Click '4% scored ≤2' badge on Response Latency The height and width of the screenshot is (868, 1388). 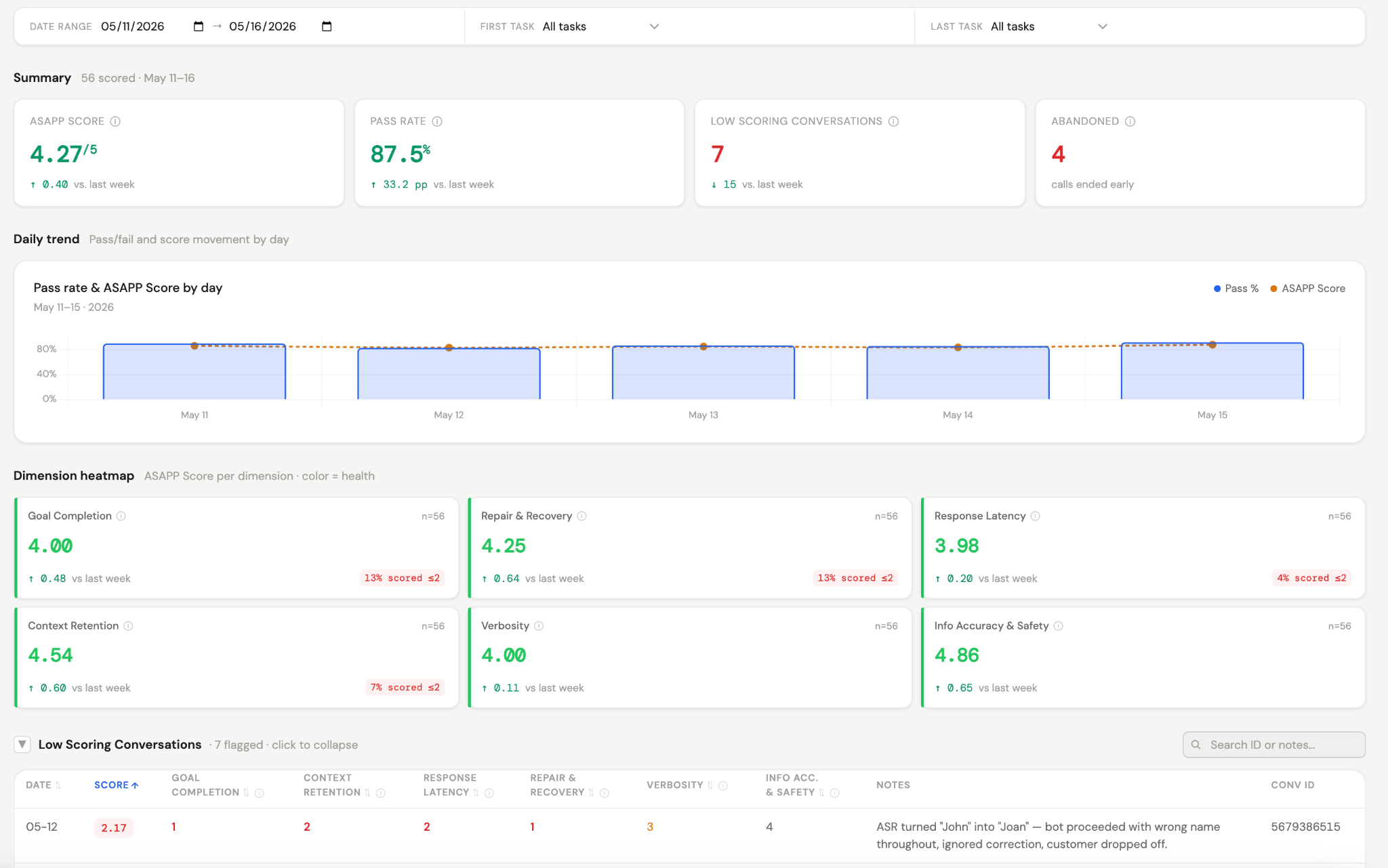1311,578
